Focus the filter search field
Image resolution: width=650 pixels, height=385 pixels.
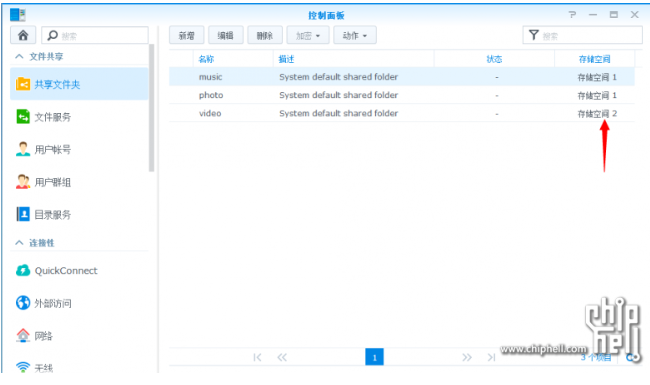(582, 35)
